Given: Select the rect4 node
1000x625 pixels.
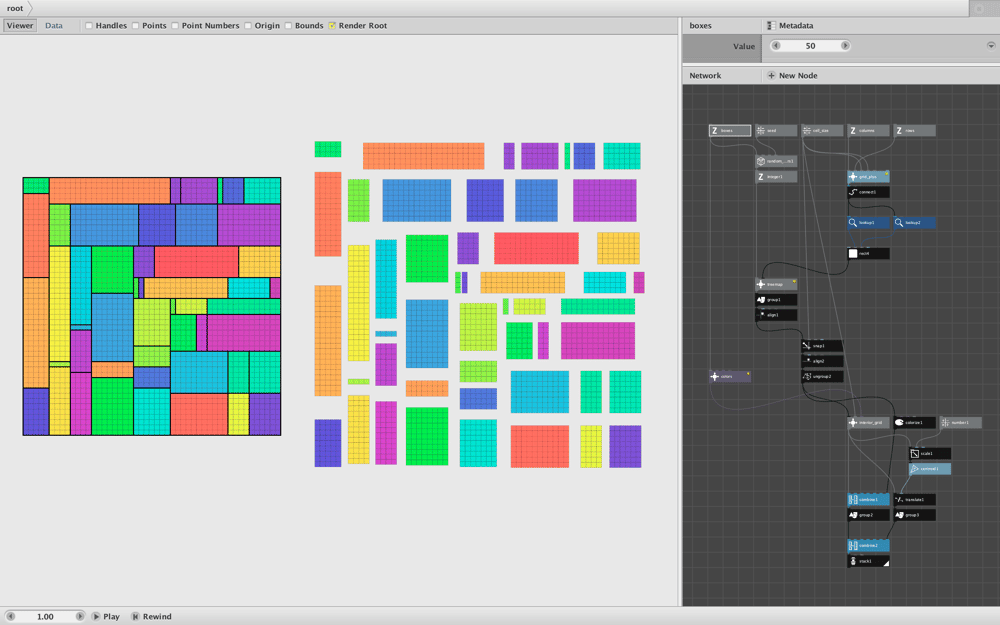Looking at the screenshot, I should (x=868, y=253).
